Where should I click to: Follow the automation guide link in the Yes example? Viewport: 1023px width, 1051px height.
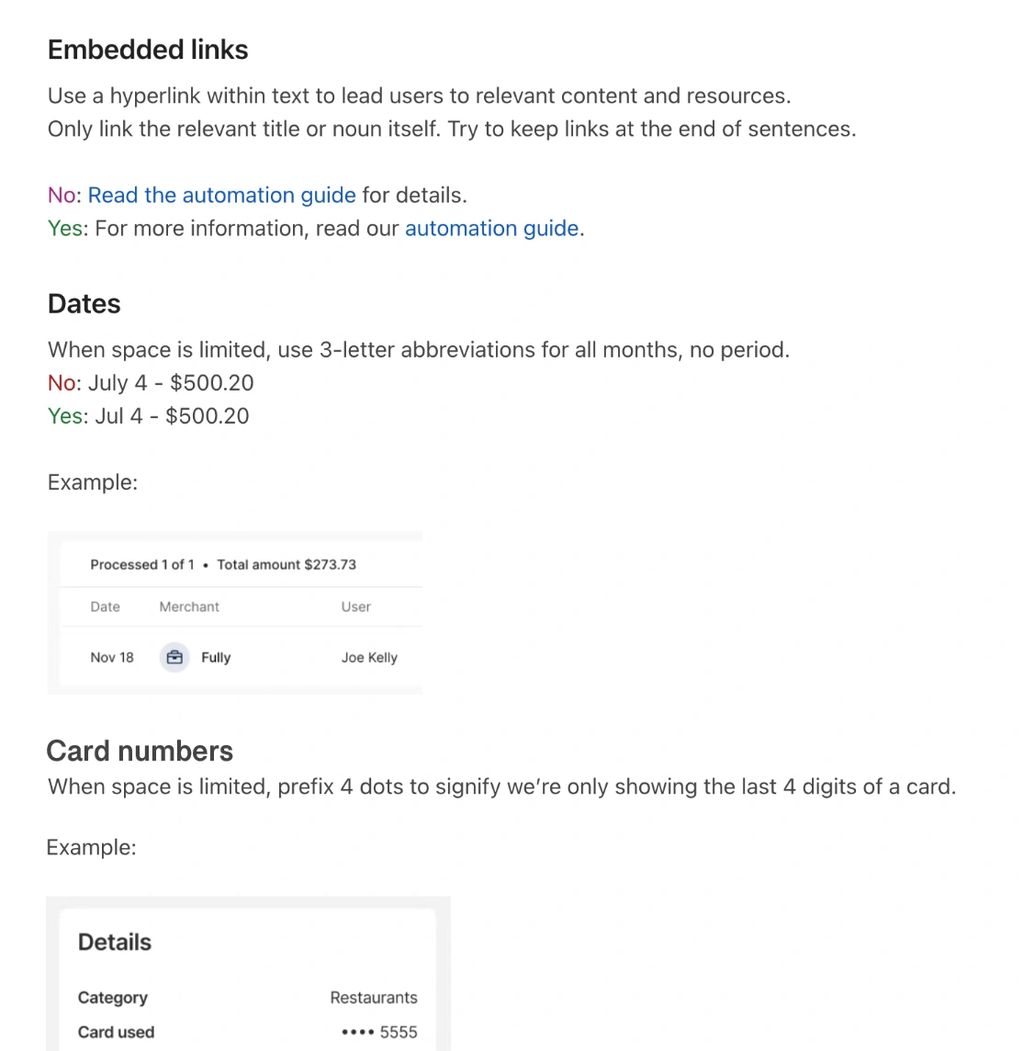tap(491, 228)
